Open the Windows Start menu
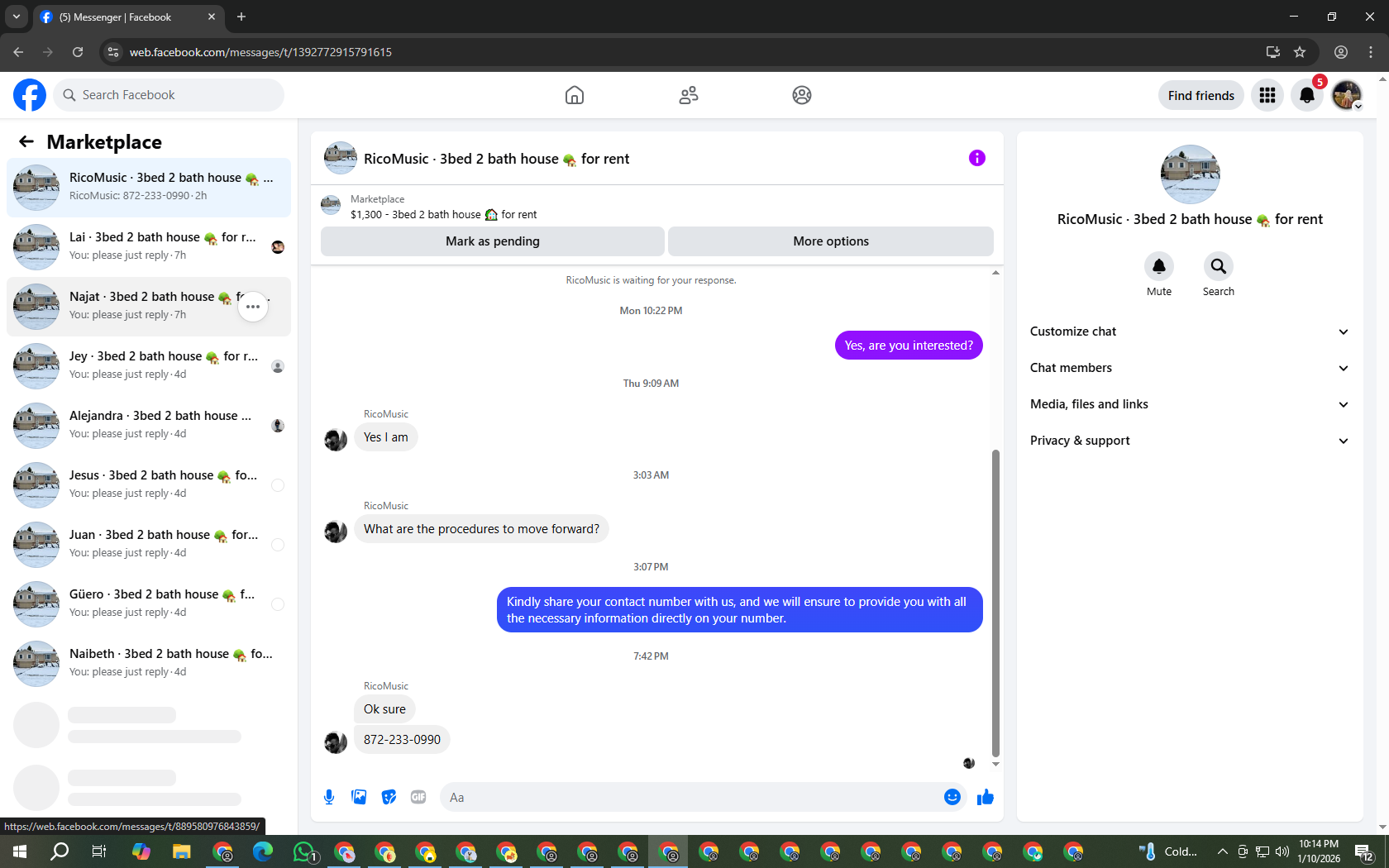This screenshot has height=868, width=1389. coord(20,851)
